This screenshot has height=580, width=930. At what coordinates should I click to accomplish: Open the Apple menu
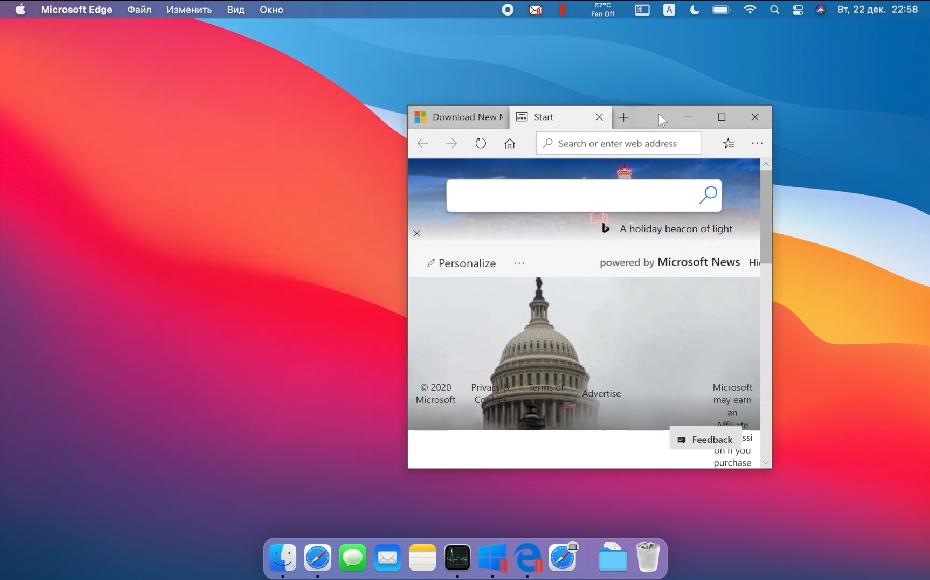click(20, 10)
